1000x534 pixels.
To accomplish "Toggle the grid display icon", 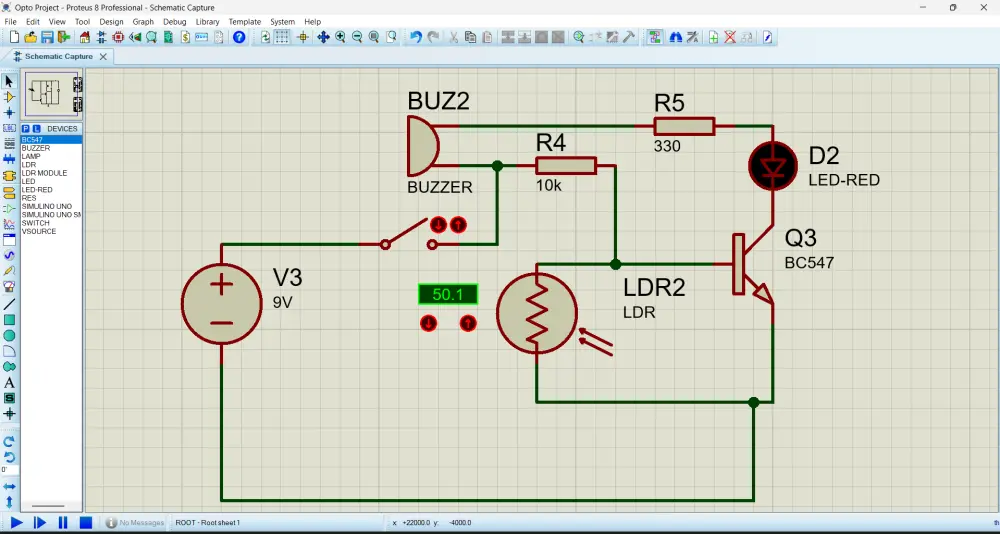I will [282, 37].
